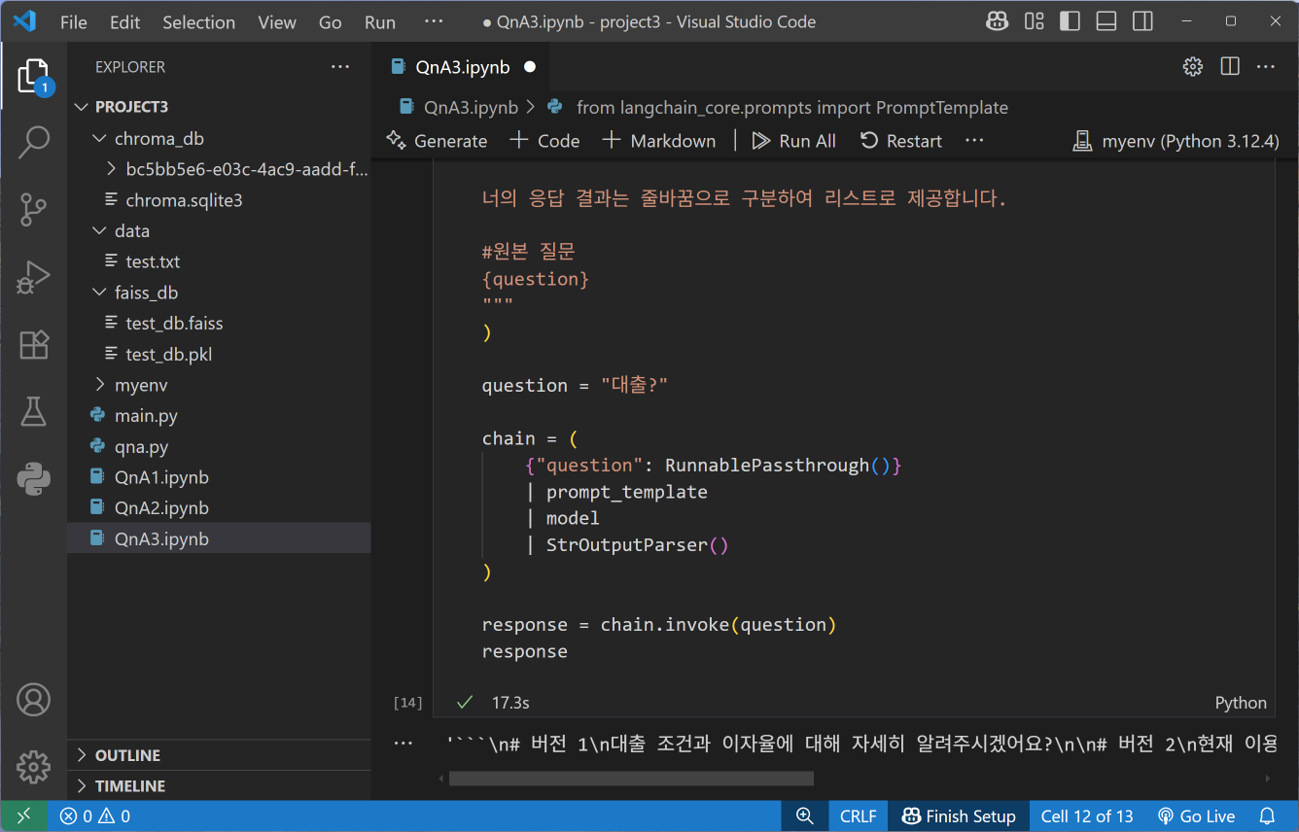Open Run and Debug view
Image resolution: width=1299 pixels, height=832 pixels.
coord(33,277)
